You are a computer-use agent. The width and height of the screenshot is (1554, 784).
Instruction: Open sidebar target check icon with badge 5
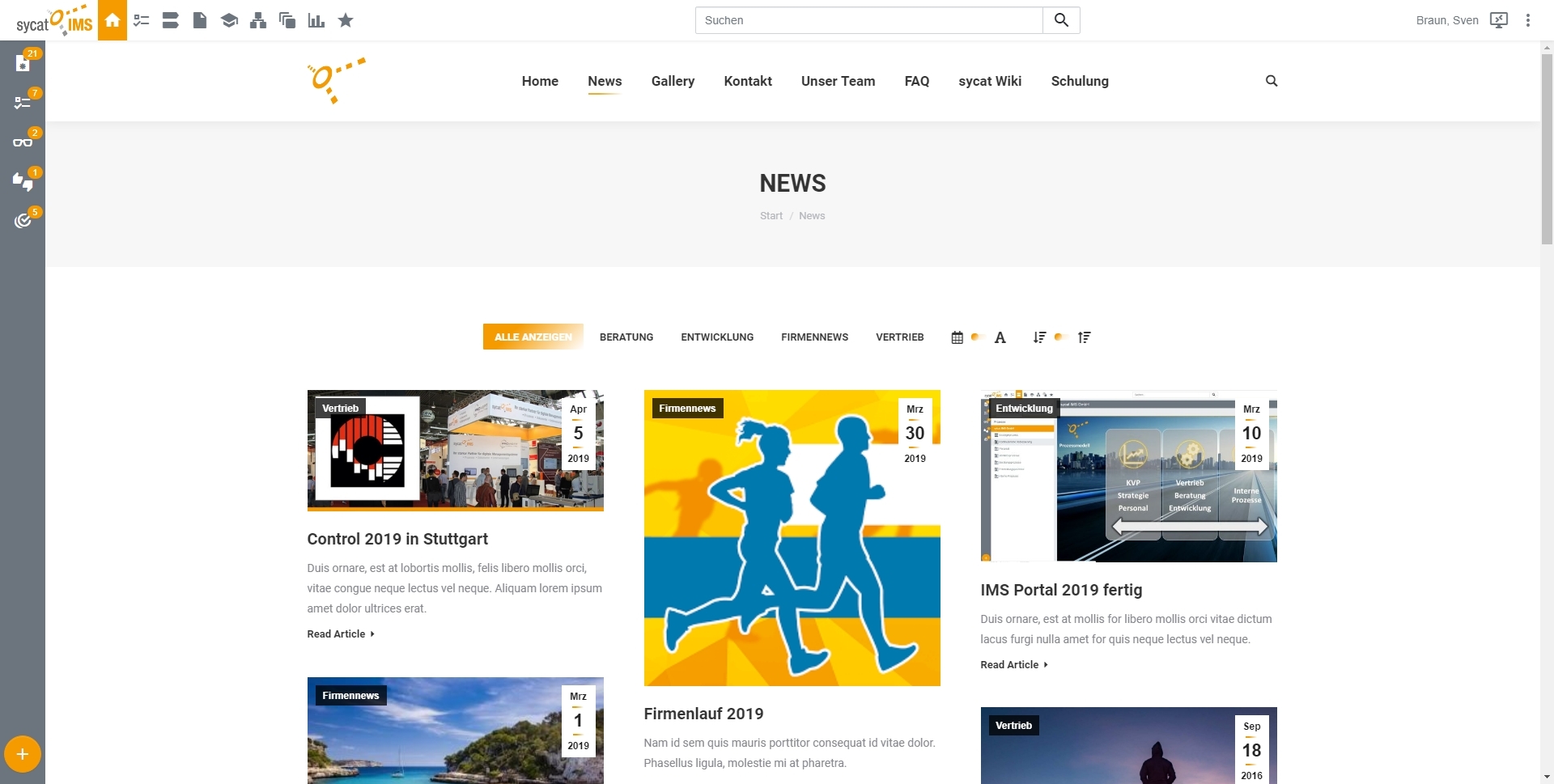click(x=23, y=221)
